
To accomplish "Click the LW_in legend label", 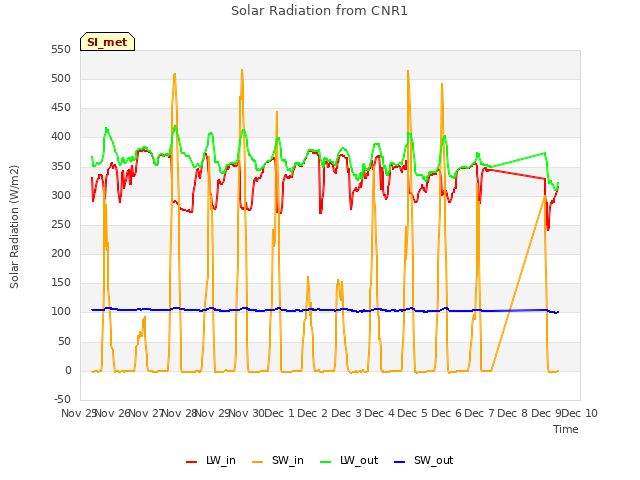I will [x=220, y=460].
